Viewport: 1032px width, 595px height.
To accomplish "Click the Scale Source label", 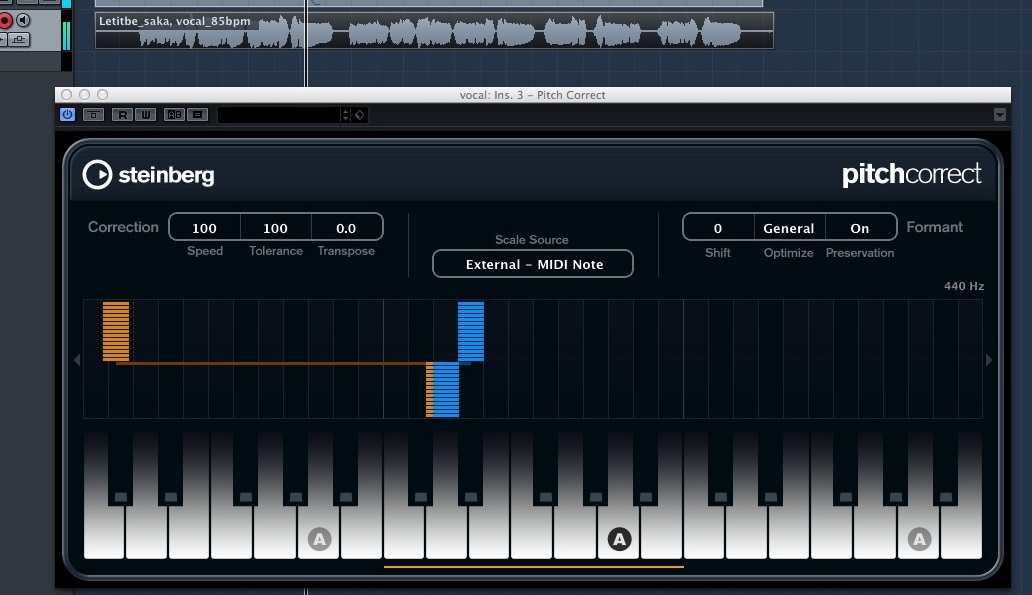I will click(x=532, y=240).
